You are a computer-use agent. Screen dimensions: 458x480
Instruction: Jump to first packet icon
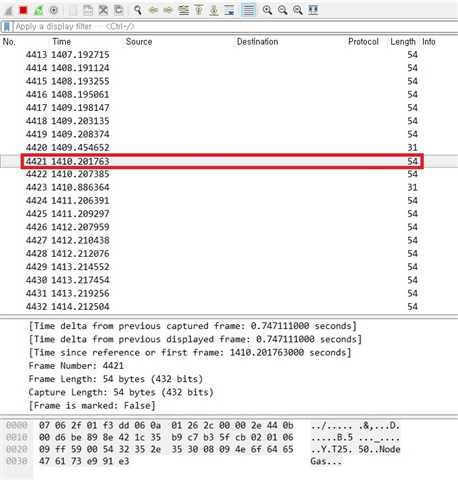(199, 10)
